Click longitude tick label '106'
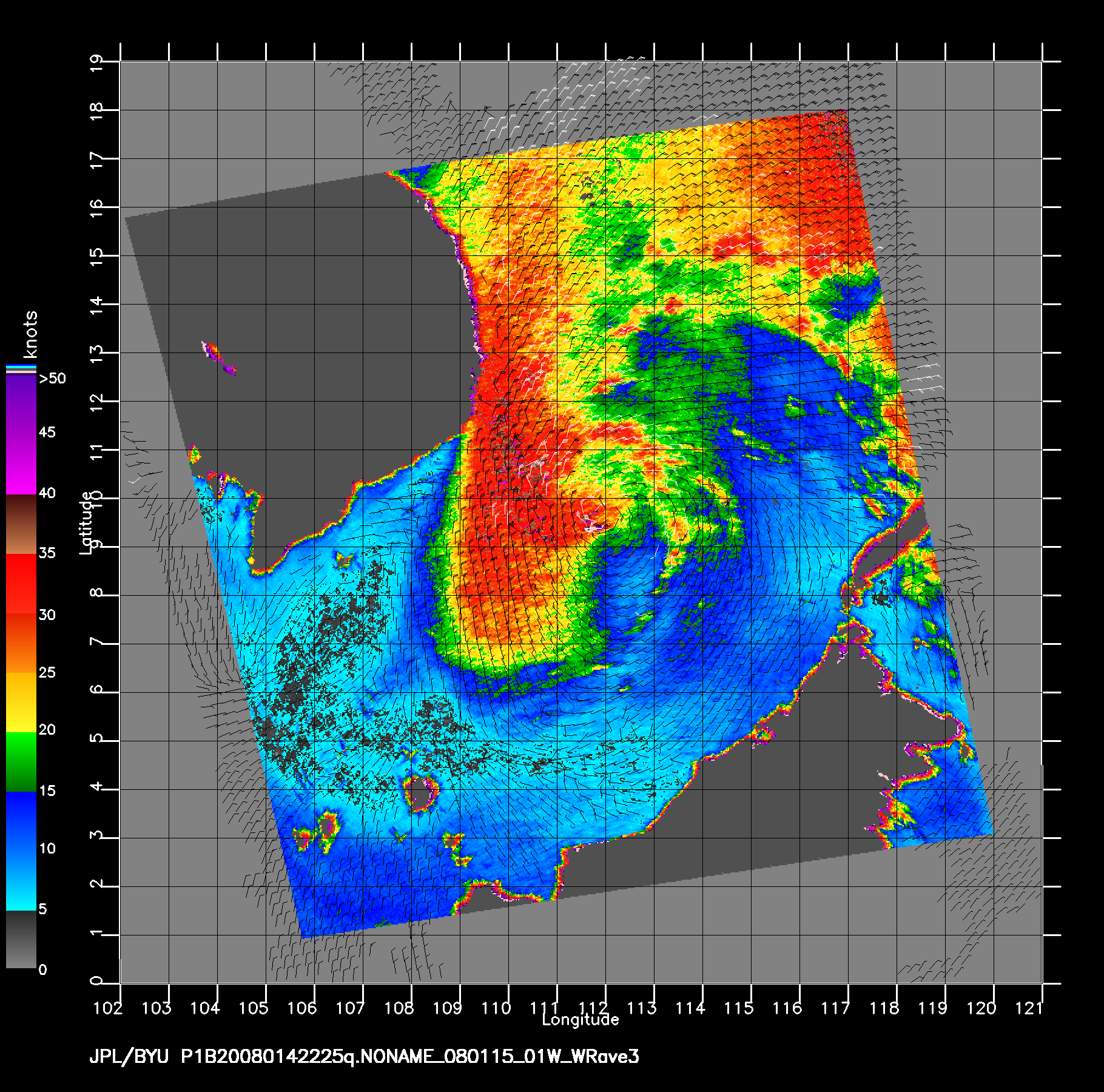The height and width of the screenshot is (1092, 1104). [302, 1008]
